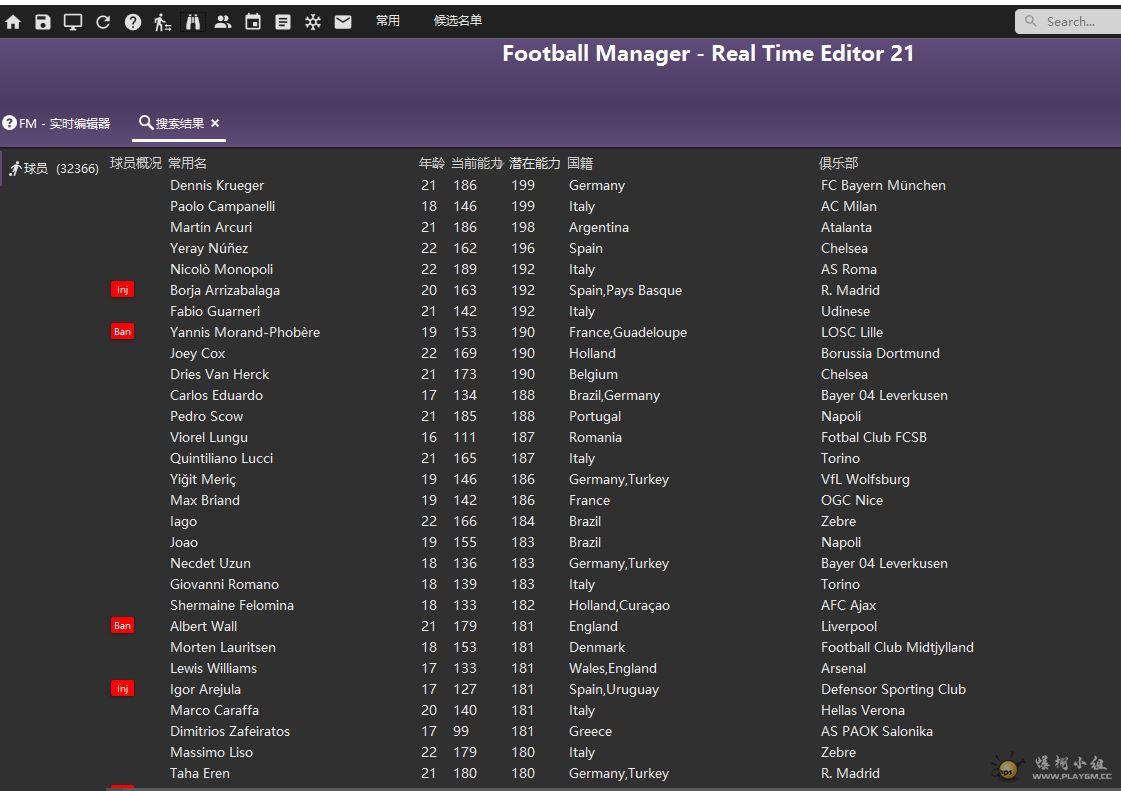Click FC Bayern München club cell
The image size is (1121, 791).
coord(883,185)
